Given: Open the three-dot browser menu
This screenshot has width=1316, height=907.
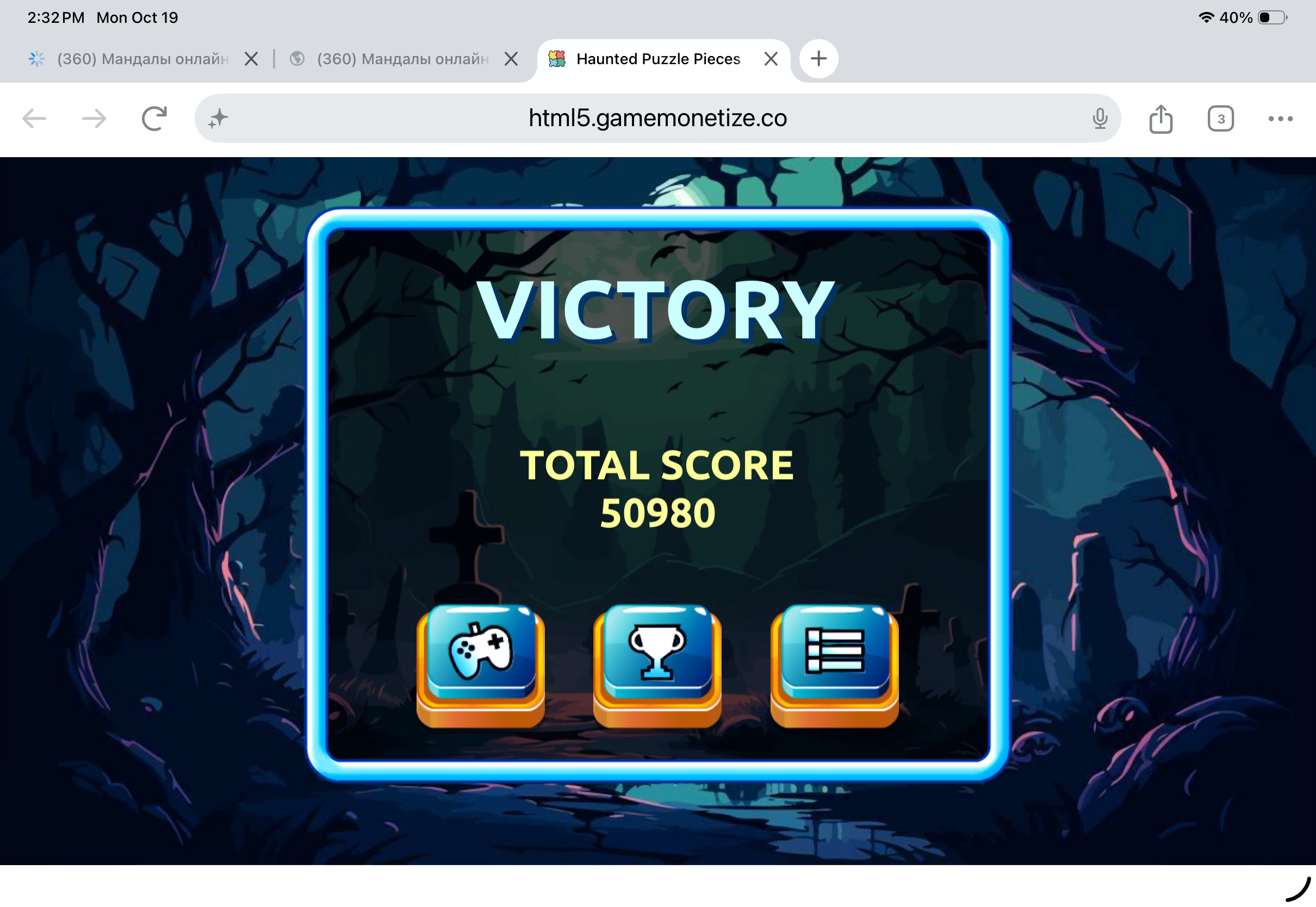Looking at the screenshot, I should click(1280, 118).
